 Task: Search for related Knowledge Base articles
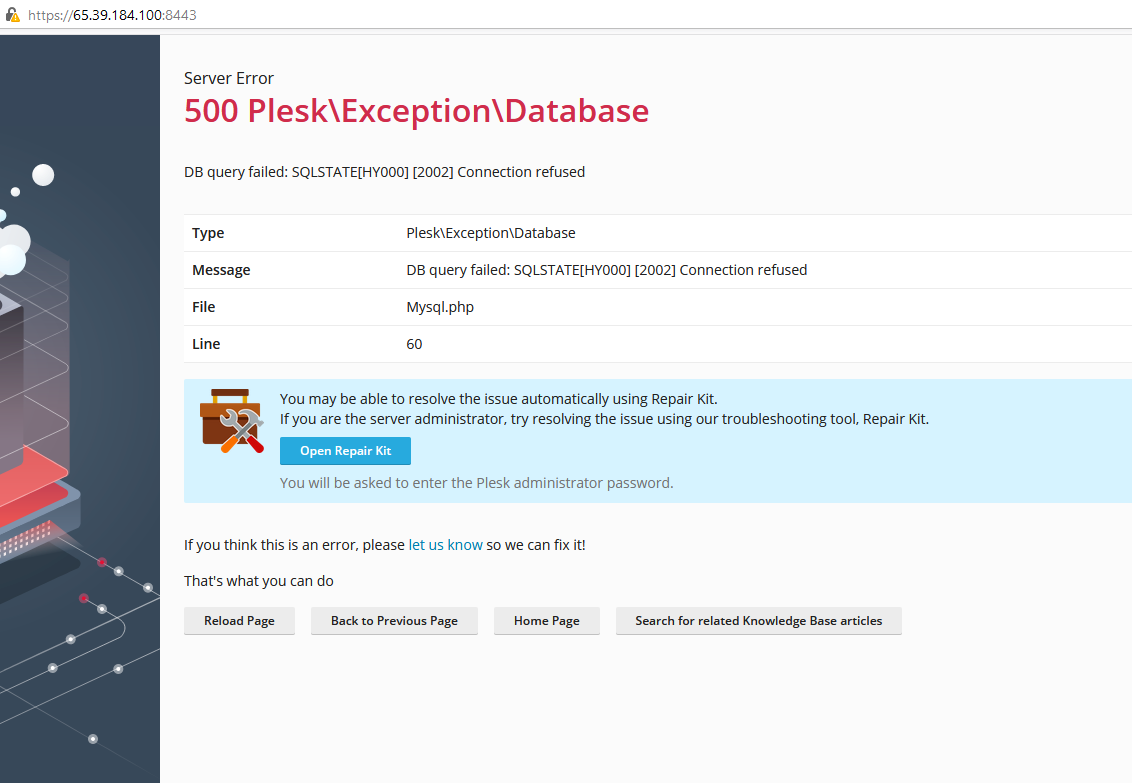[758, 621]
